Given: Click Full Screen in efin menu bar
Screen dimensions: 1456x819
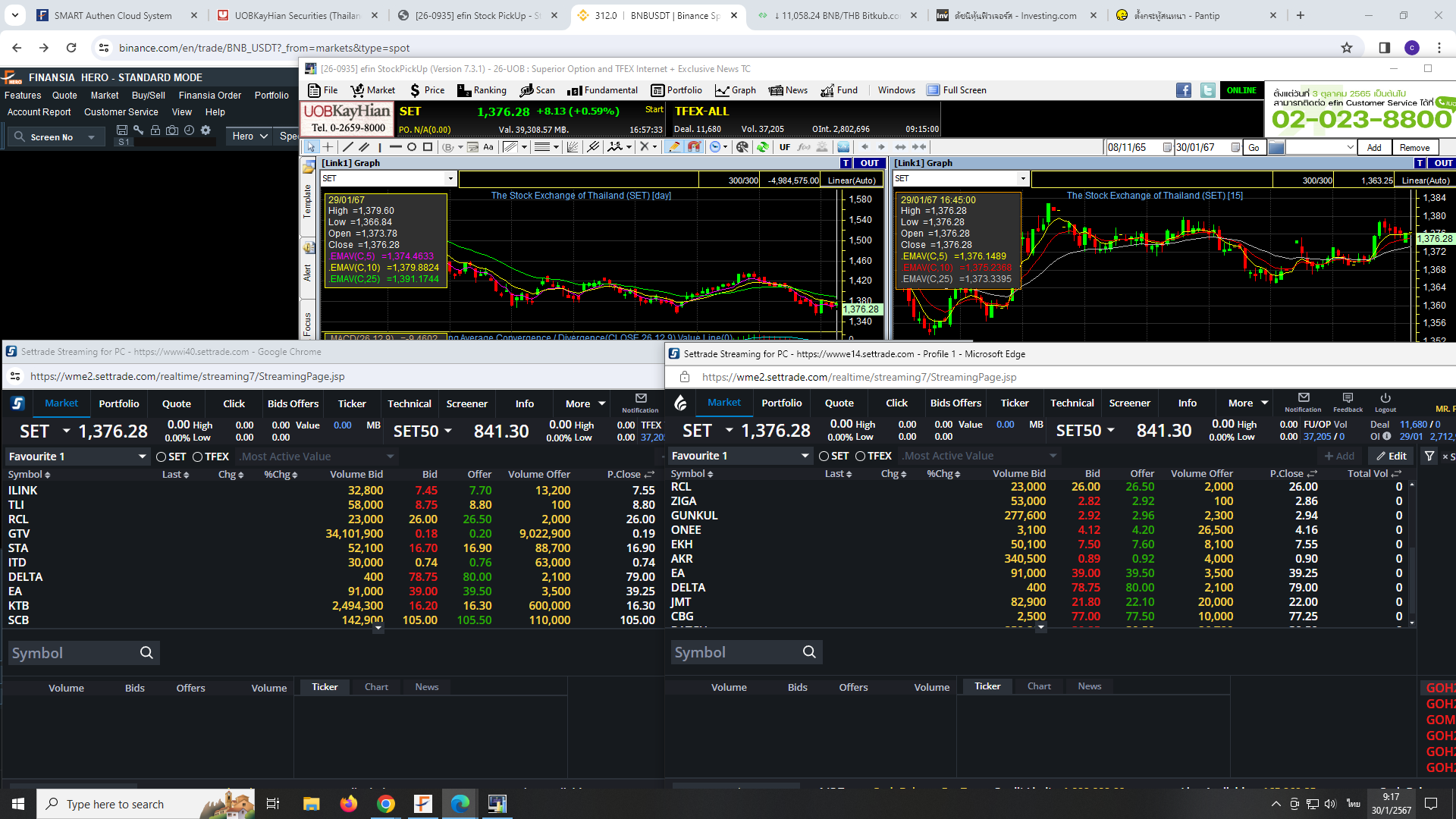Looking at the screenshot, I should click(x=956, y=90).
